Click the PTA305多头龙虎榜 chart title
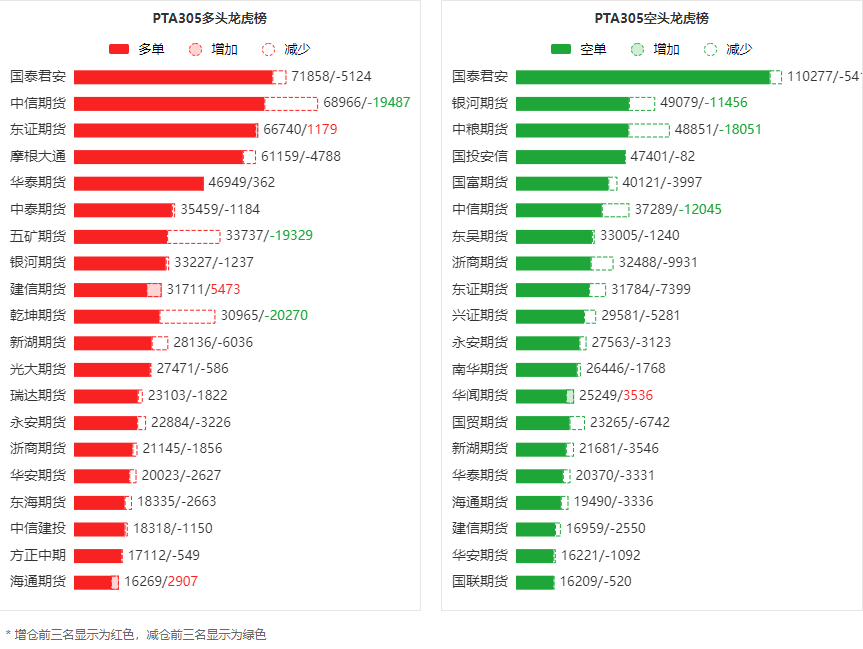 [x=209, y=18]
